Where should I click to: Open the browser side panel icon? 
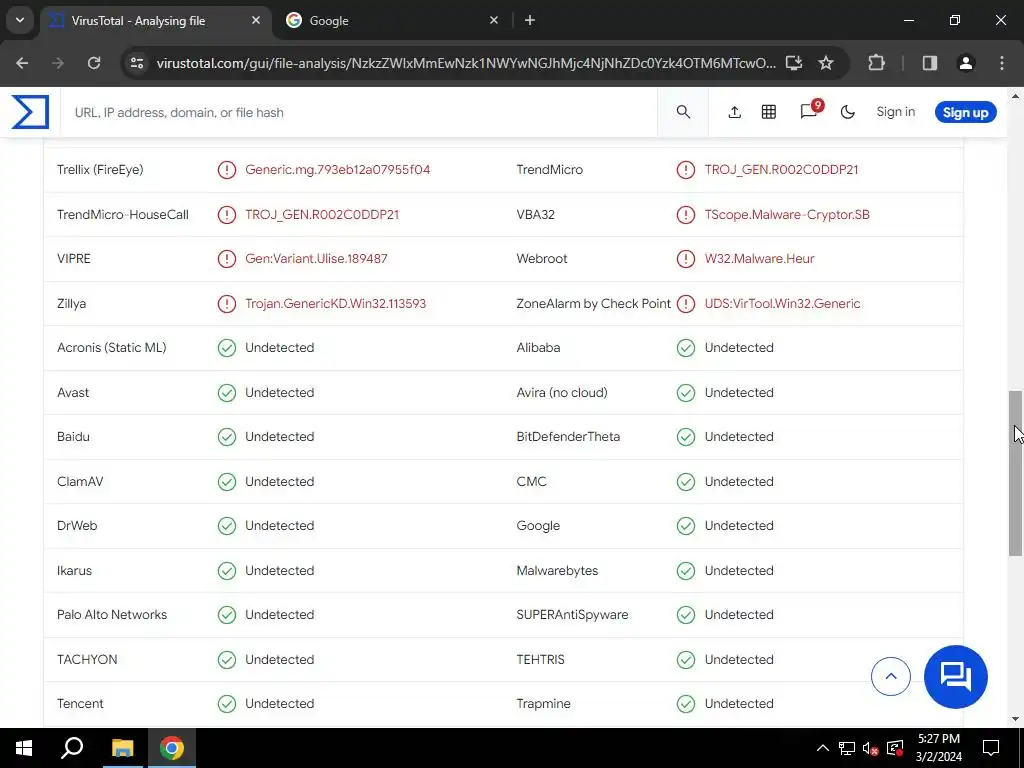929,63
